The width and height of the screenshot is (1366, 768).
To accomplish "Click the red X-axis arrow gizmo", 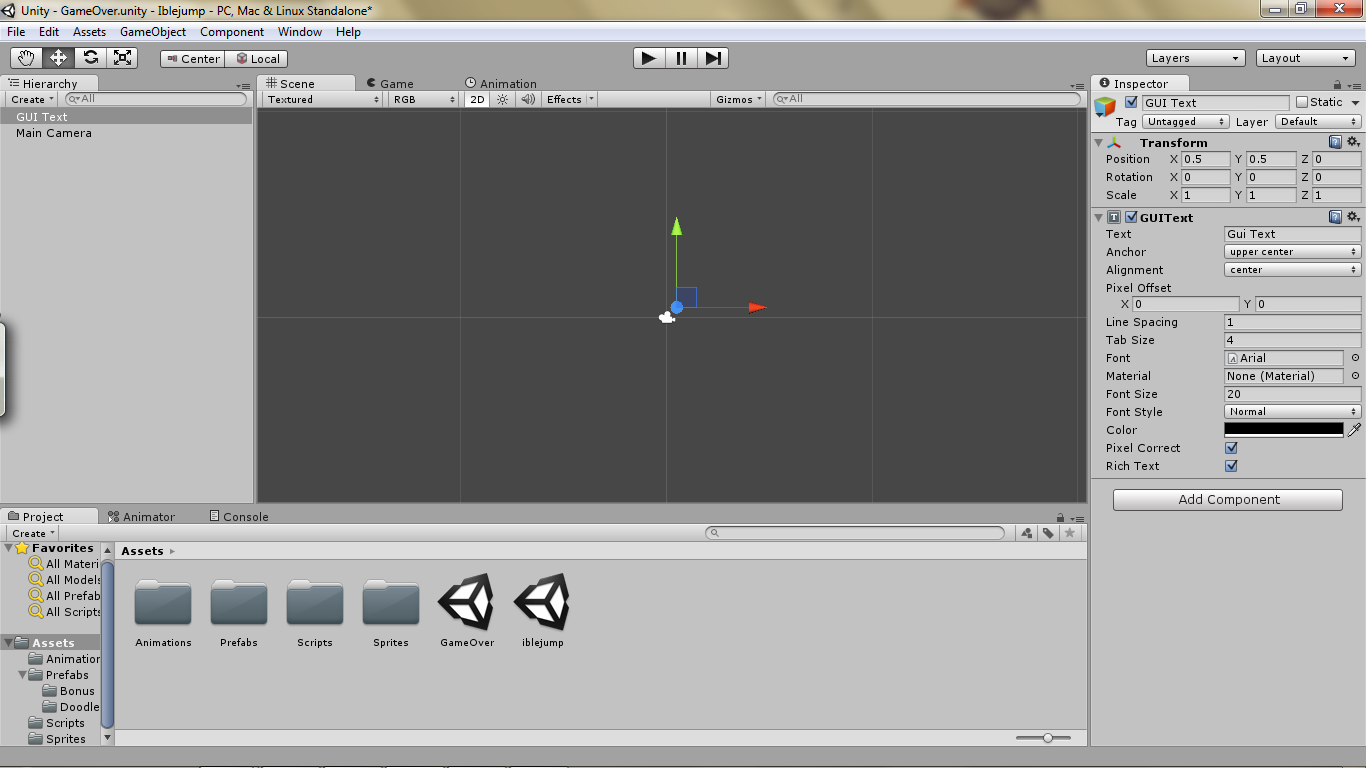I will [757, 307].
